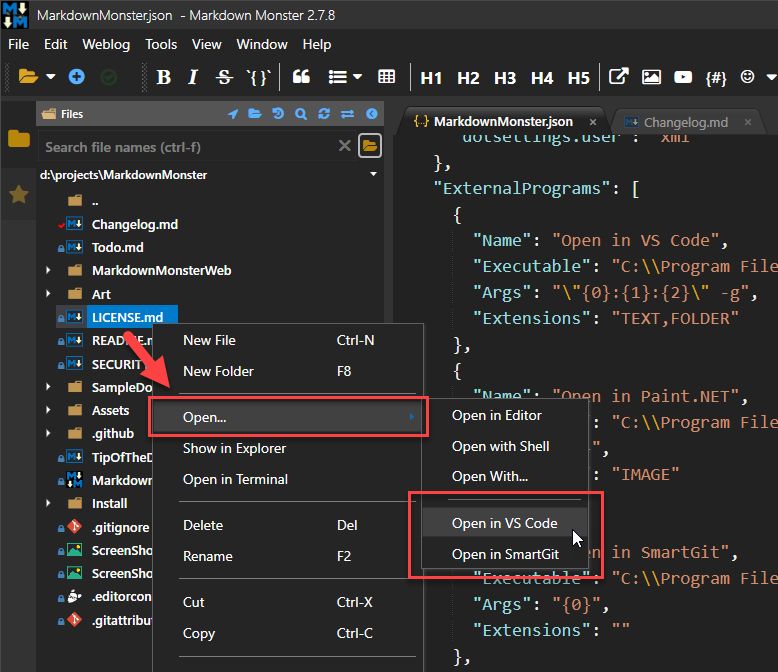
Task: Open the Tools menu
Action: coord(161,44)
